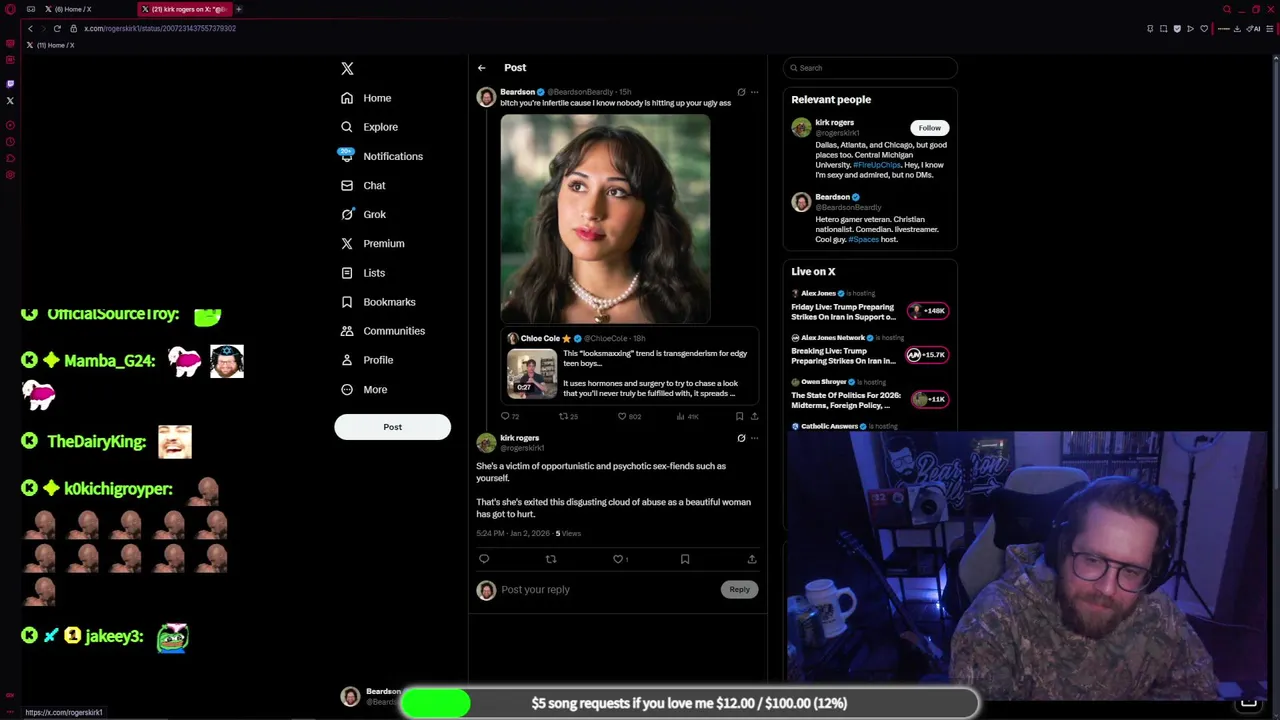Click the #Spaces hashtag link
The height and width of the screenshot is (720, 1280).
click(863, 240)
